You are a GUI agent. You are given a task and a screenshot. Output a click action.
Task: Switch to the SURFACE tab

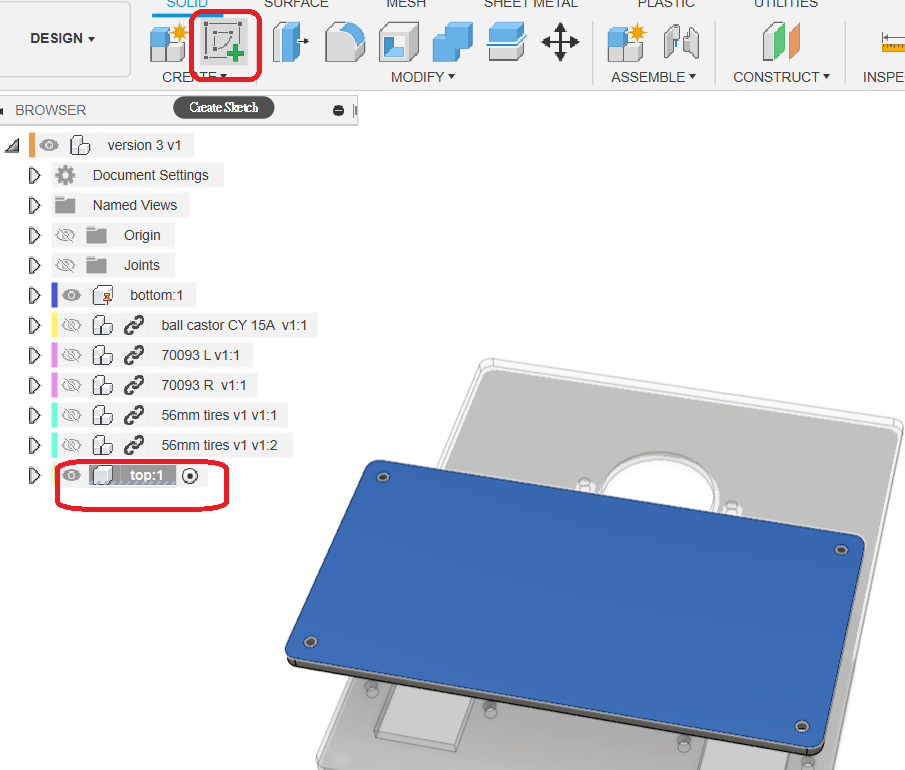pos(296,4)
